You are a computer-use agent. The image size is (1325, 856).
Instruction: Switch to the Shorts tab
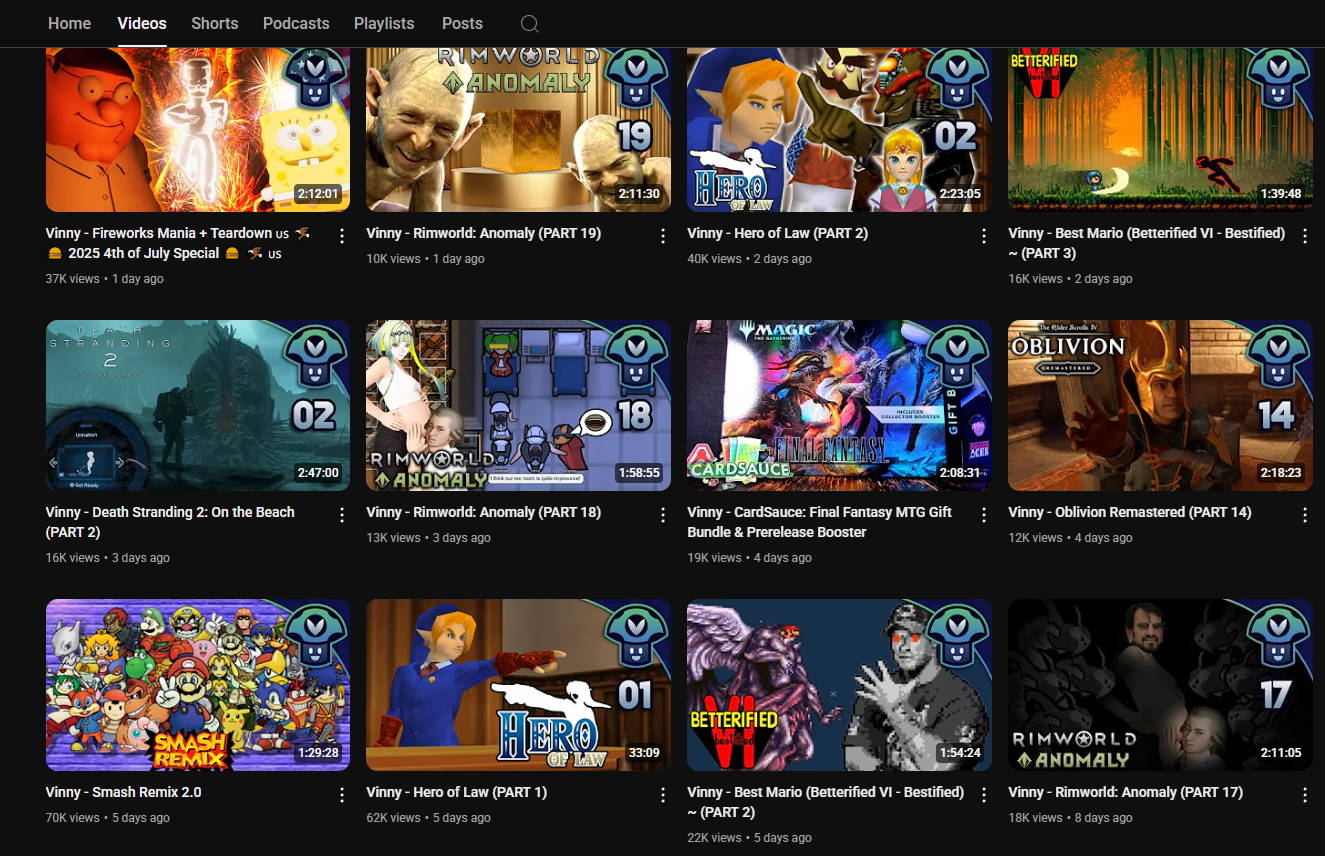click(215, 23)
